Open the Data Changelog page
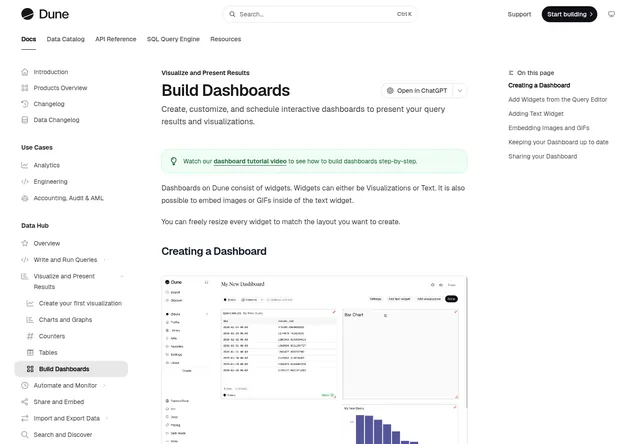This screenshot has height=444, width=640. [x=56, y=120]
